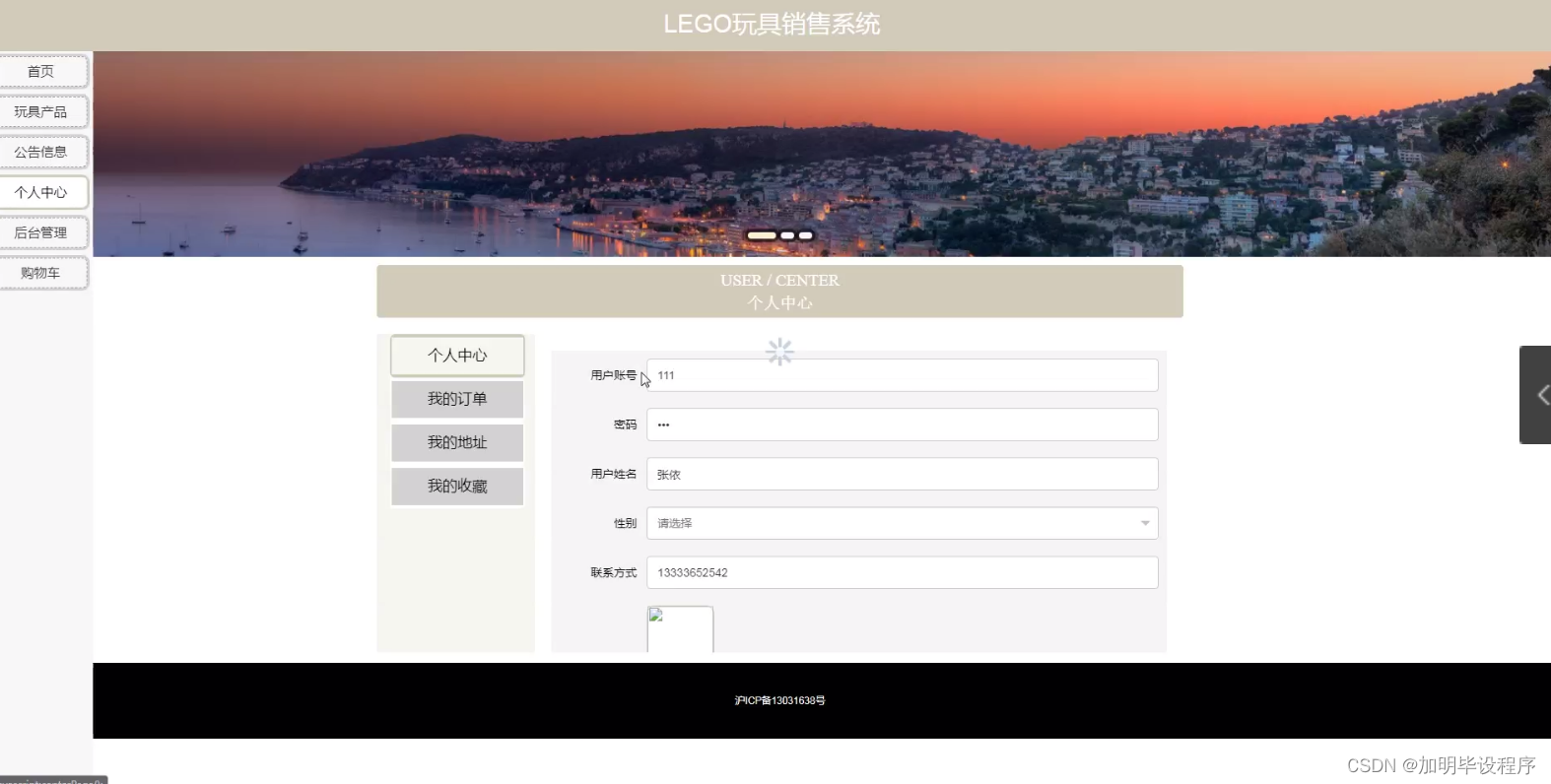Open the 首页 sidebar item
This screenshot has height=784, width=1551.
click(x=42, y=72)
